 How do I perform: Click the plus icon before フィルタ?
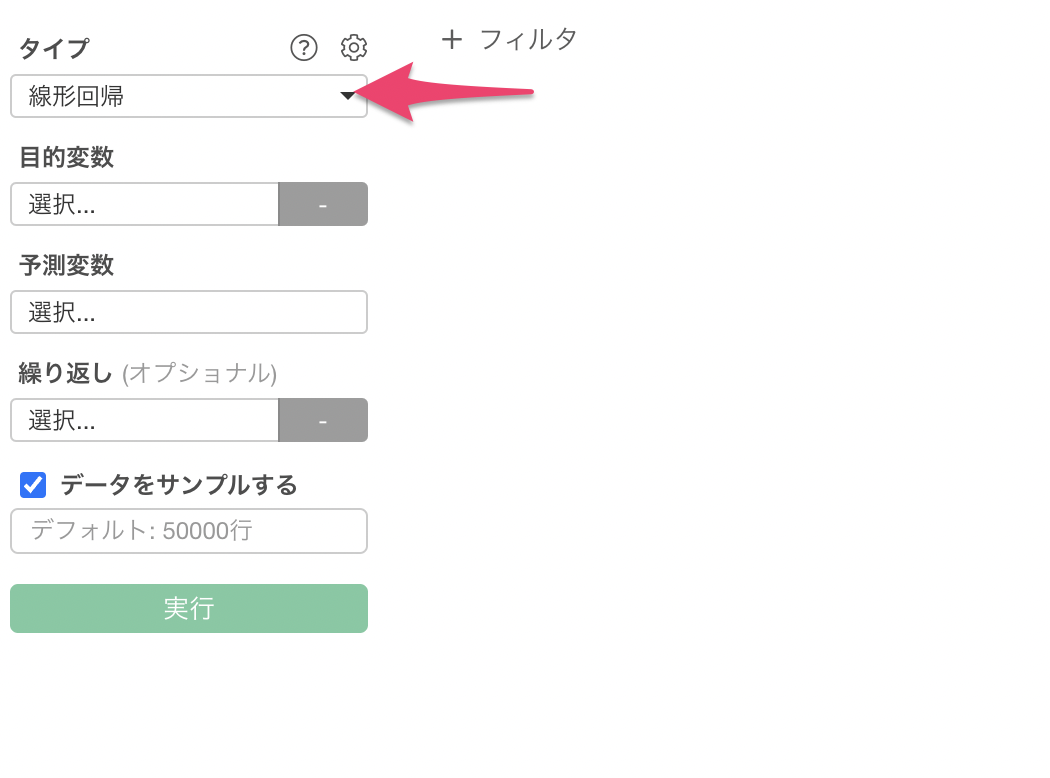point(452,40)
